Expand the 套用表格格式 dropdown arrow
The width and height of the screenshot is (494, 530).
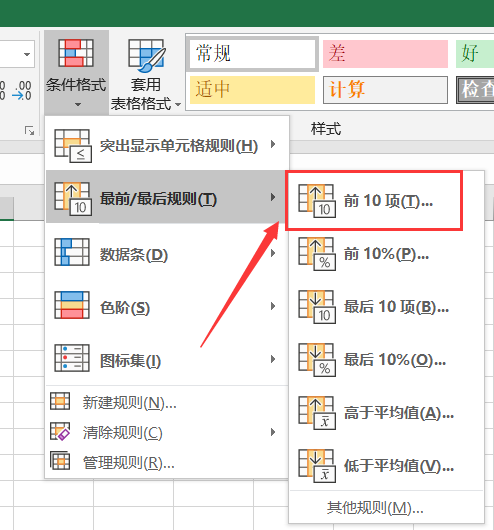coord(178,104)
